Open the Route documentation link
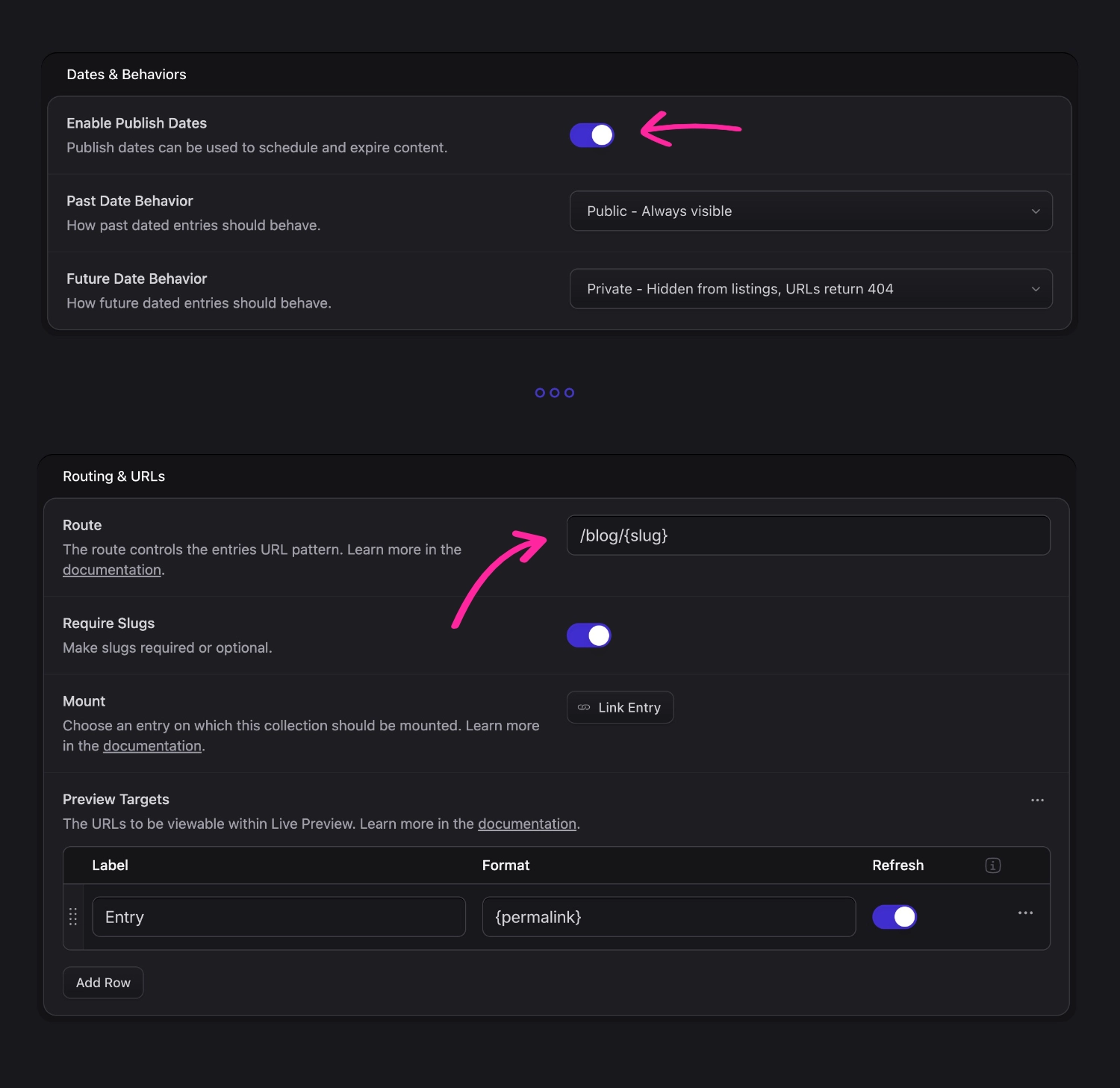This screenshot has width=1120, height=1088. tap(112, 569)
